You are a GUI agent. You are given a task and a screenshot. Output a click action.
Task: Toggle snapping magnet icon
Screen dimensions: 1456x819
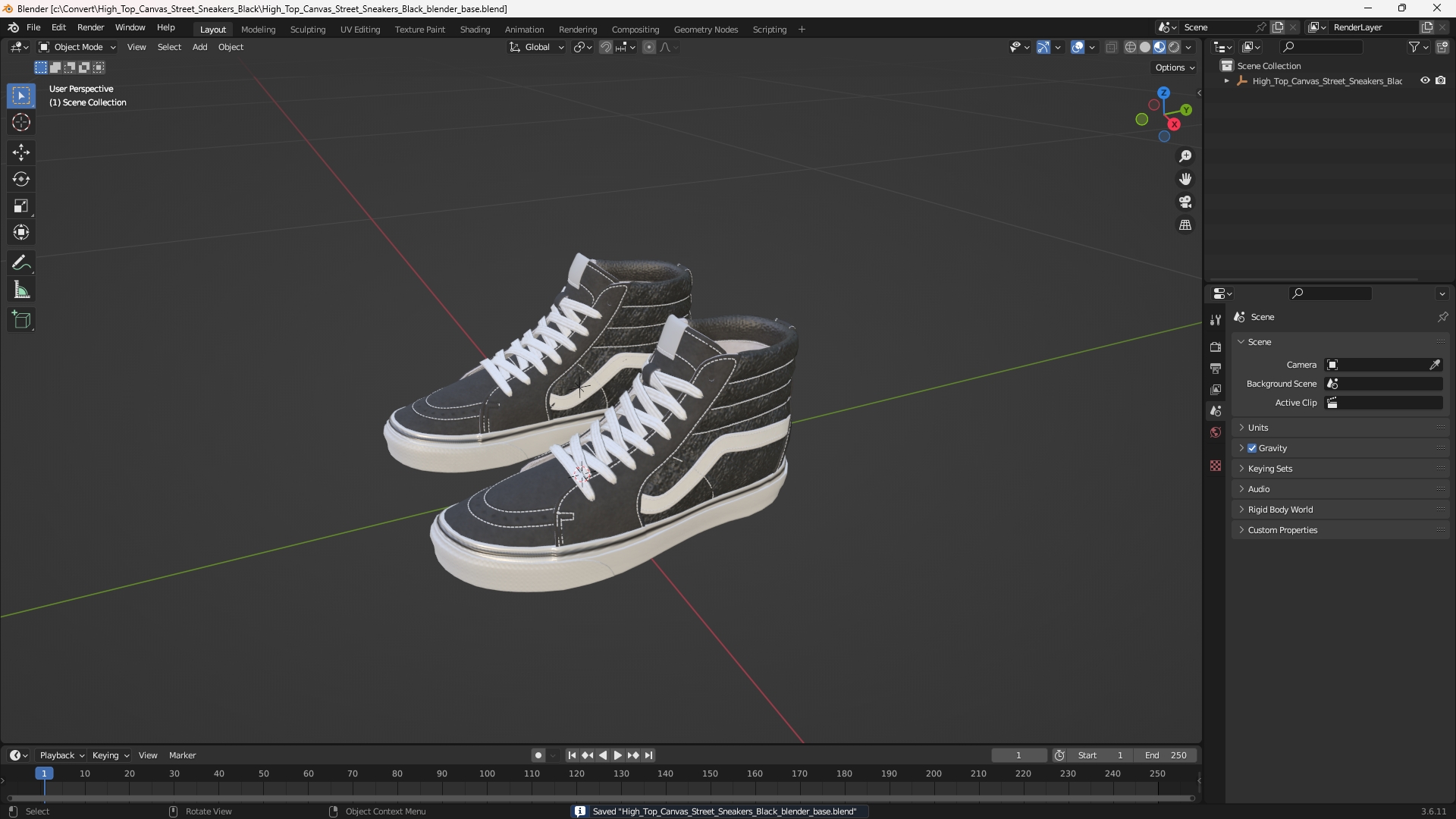coord(605,47)
